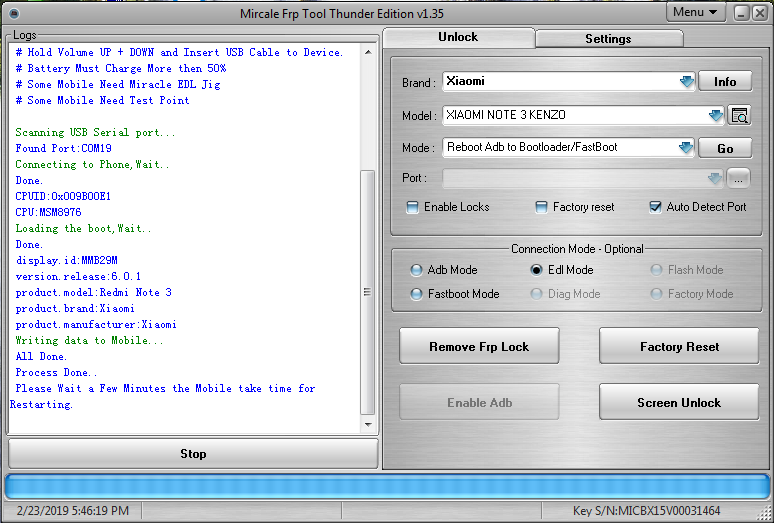Click the Go button
Viewport: 774px width, 523px height.
(x=725, y=148)
